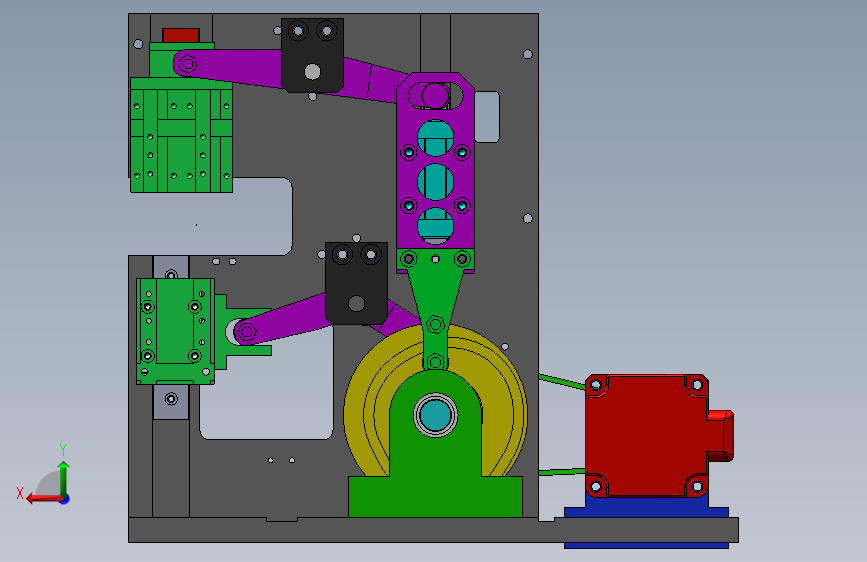
Task: Select the lower-left green slide block
Action: pos(176,331)
